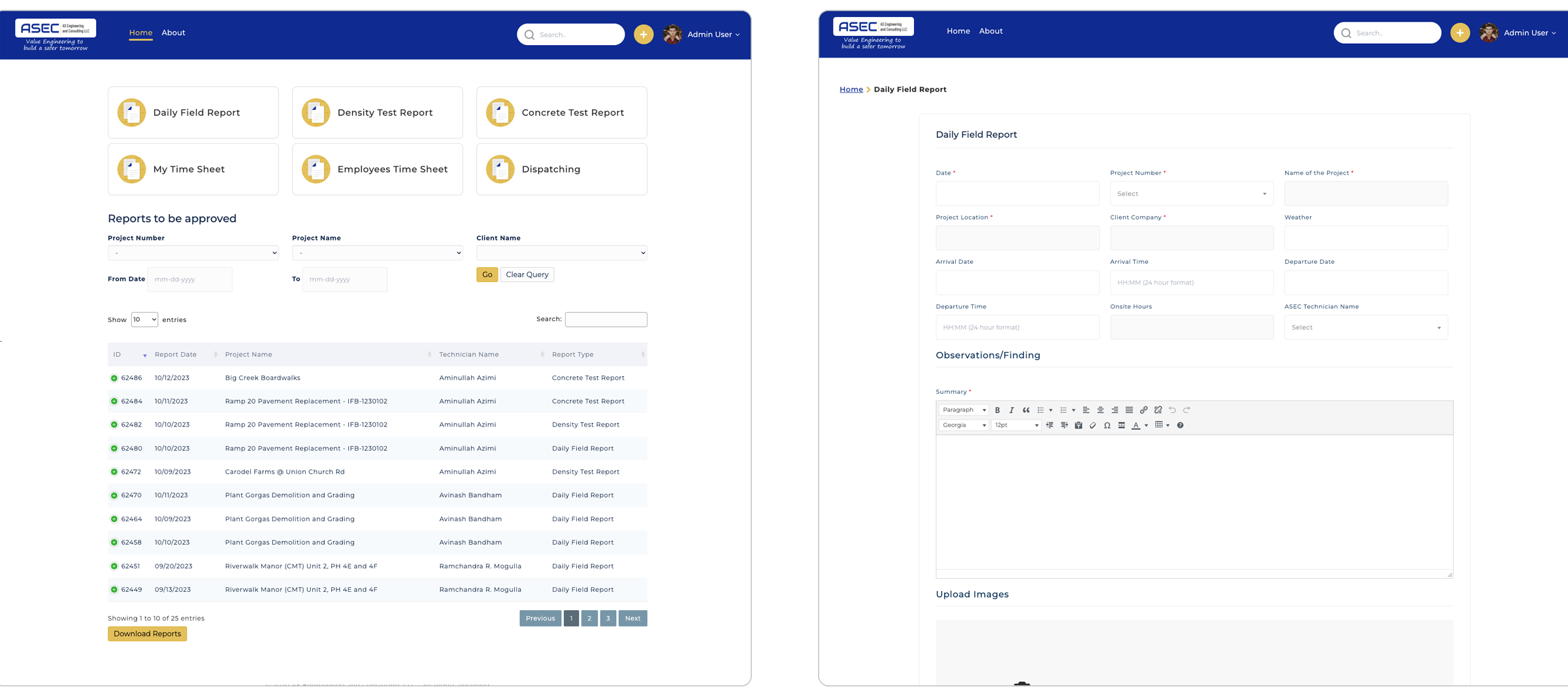1568x697 pixels.
Task: Expand row details for report 62449
Action: (x=114, y=590)
